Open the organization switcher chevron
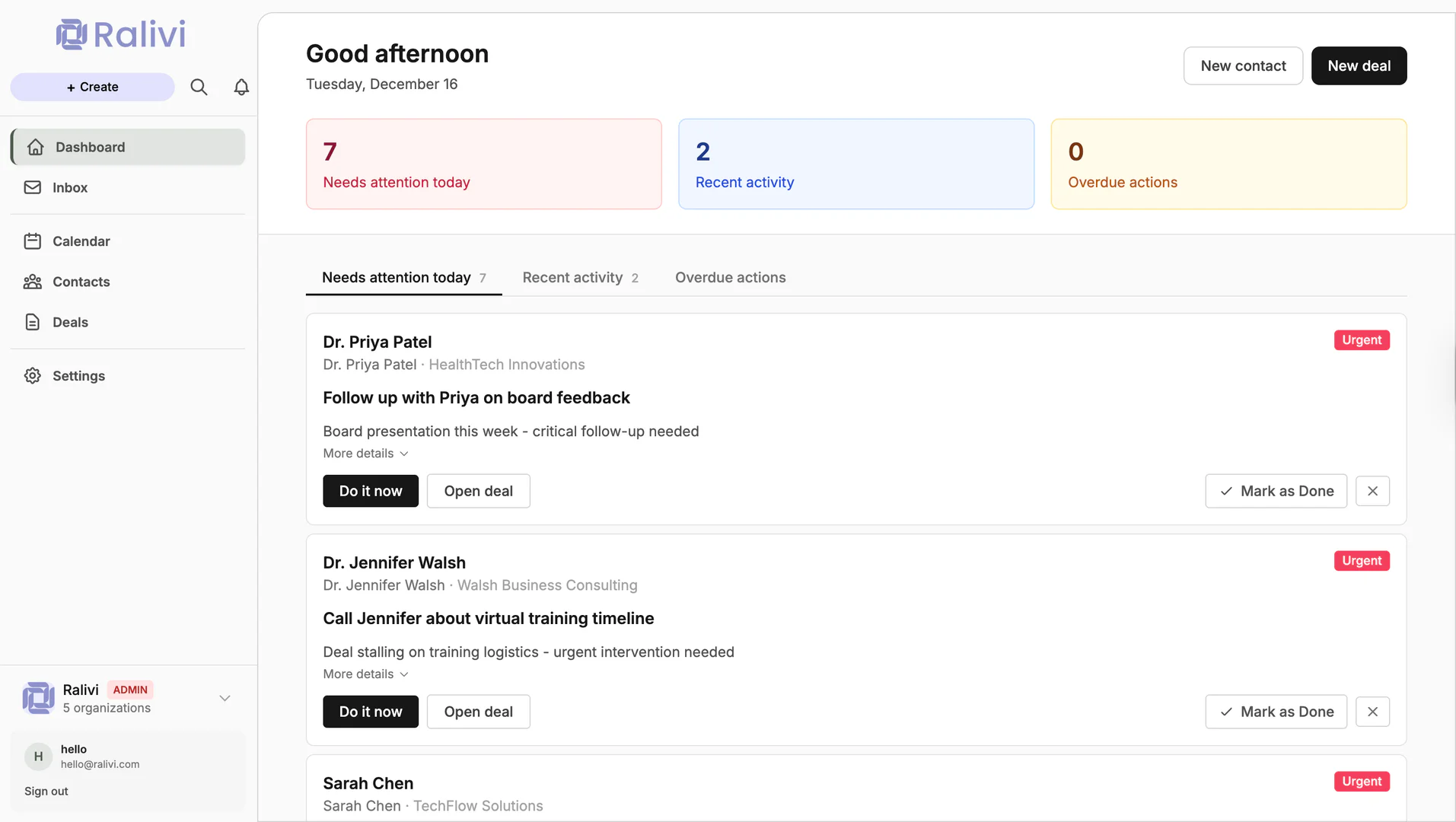Screen dimensions: 1456x822 pos(224,698)
